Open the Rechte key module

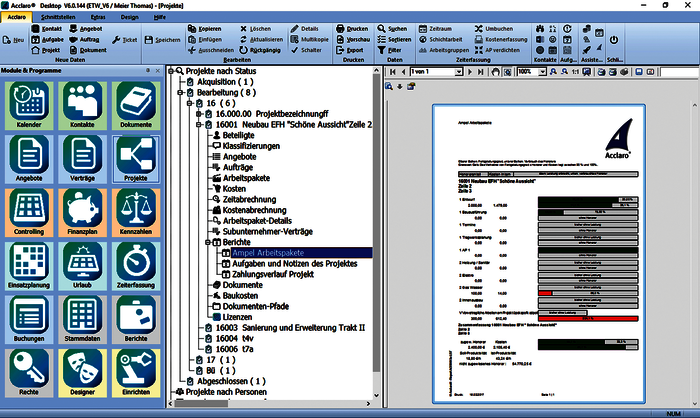click(29, 373)
